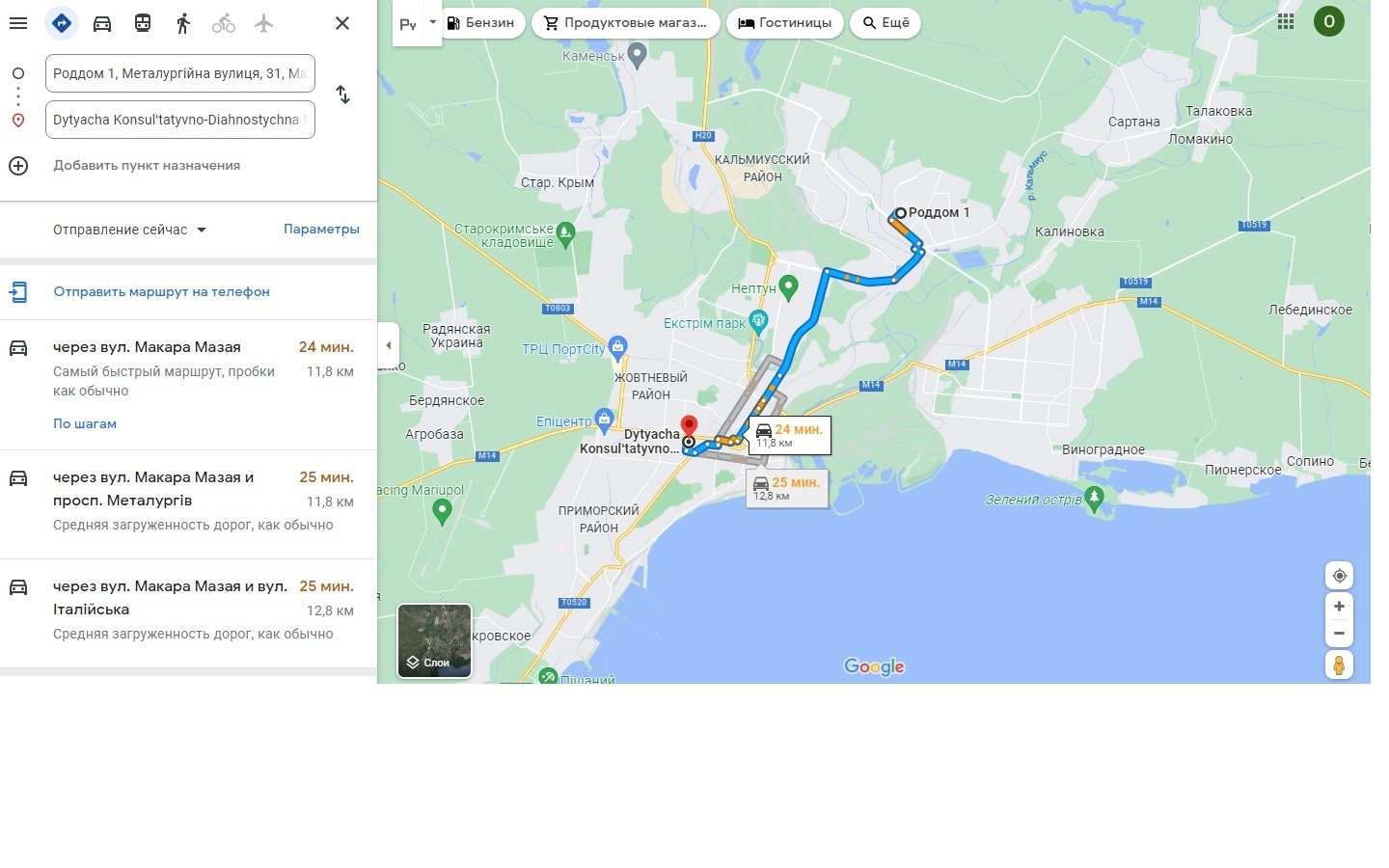Zoom in on the map
Image resolution: width=1389 pixels, height=868 pixels.
[1339, 606]
